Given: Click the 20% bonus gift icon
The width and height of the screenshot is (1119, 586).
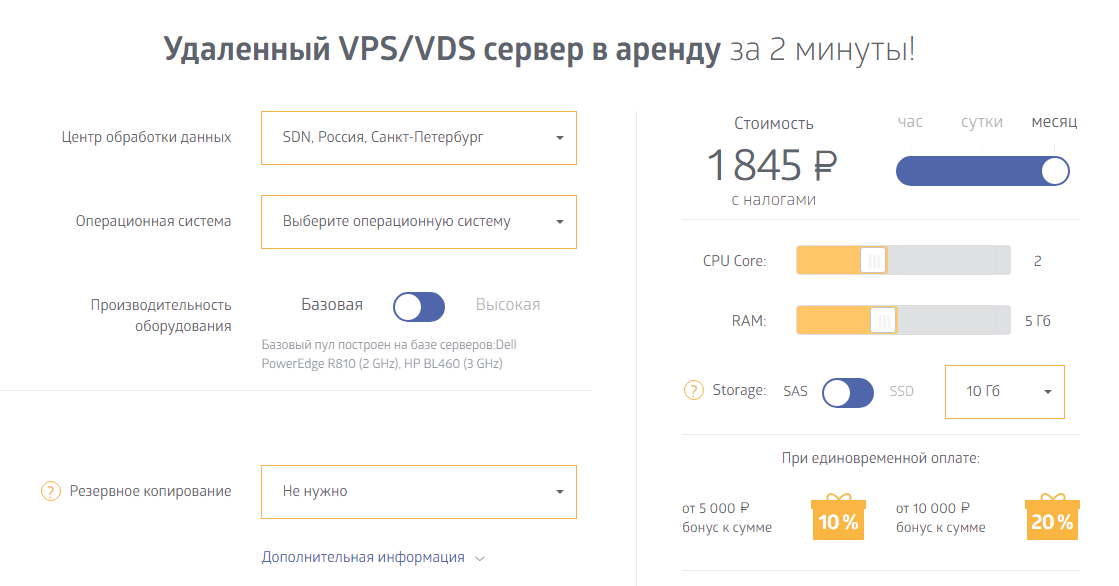Looking at the screenshot, I should point(1052,517).
